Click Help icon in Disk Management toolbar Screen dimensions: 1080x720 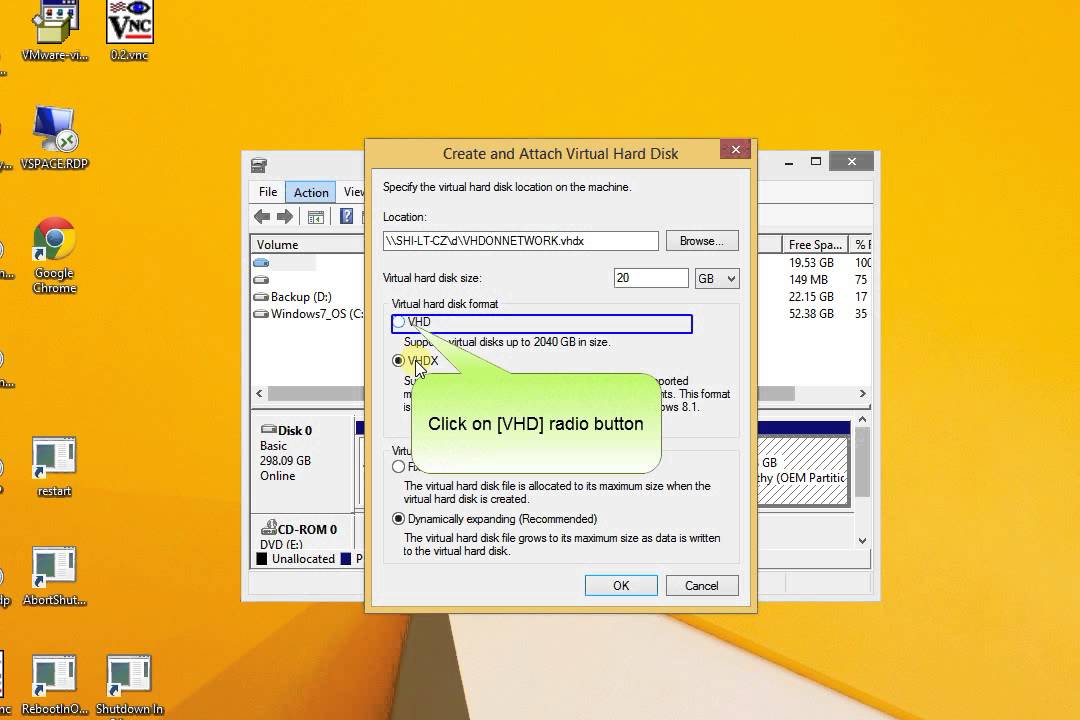pyautogui.click(x=346, y=217)
